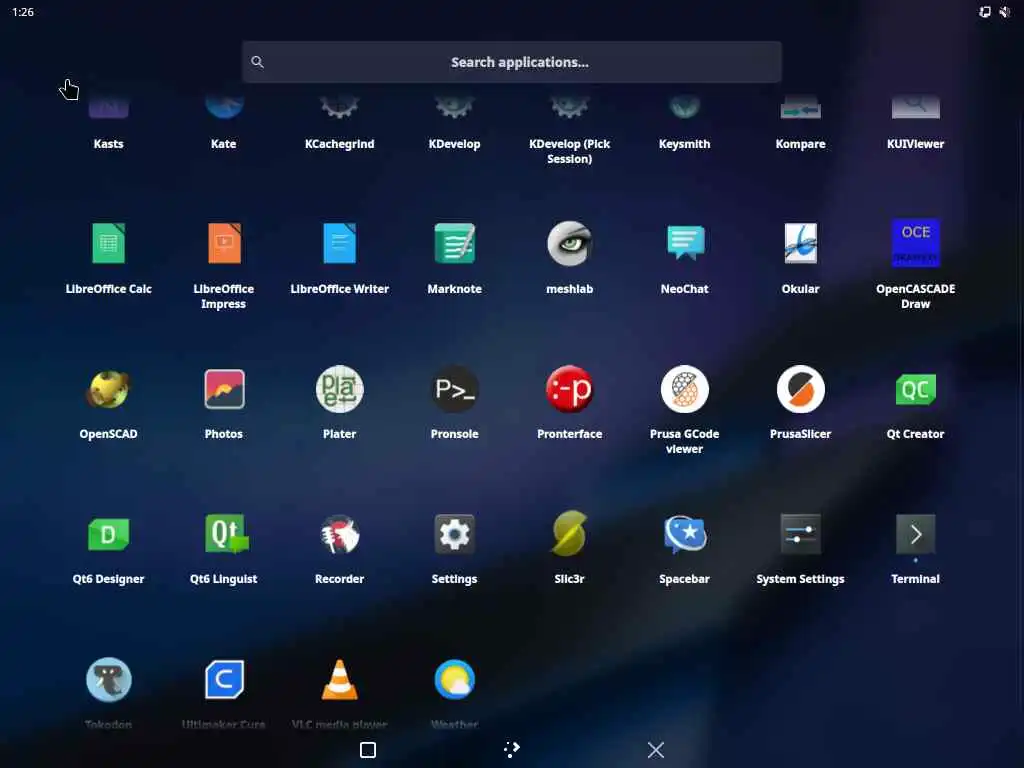The image size is (1024, 768).
Task: Open the Terminal app
Action: pos(916,549)
